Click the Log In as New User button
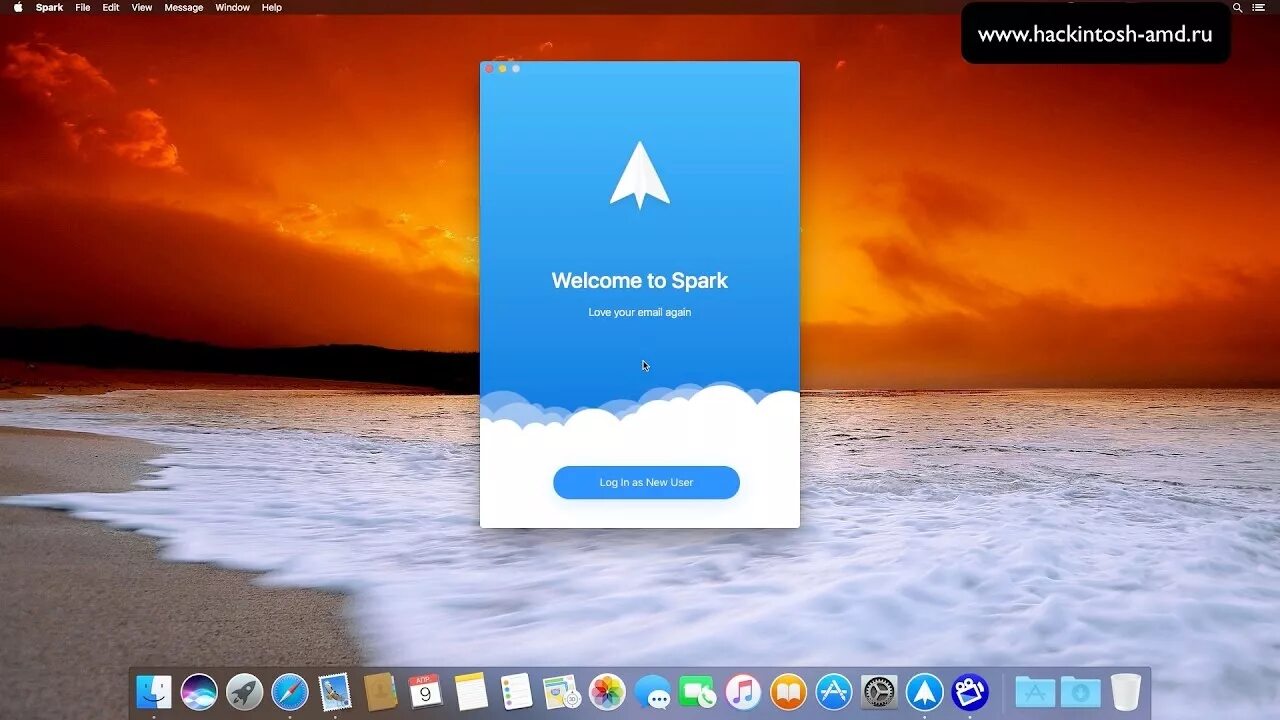1280x720 pixels. point(646,482)
